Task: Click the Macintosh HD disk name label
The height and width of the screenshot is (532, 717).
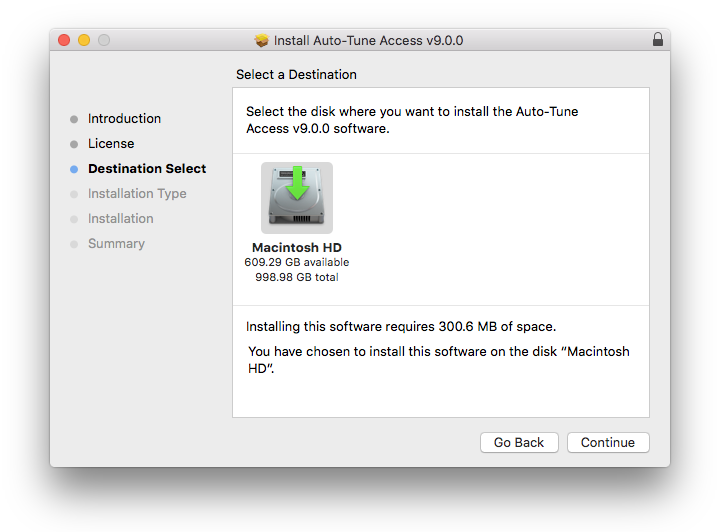Action: pos(297,247)
